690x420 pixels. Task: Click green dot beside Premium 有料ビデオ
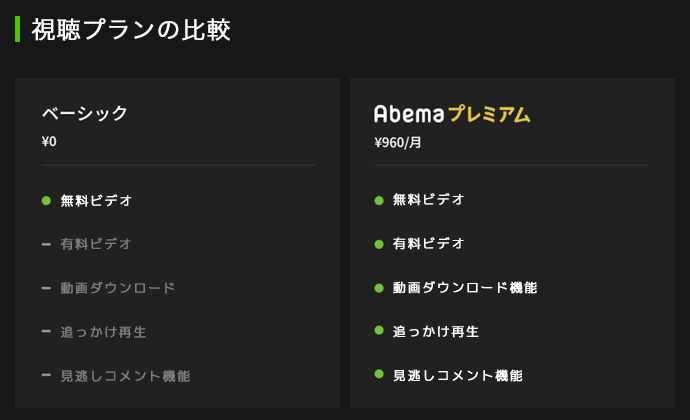click(379, 244)
